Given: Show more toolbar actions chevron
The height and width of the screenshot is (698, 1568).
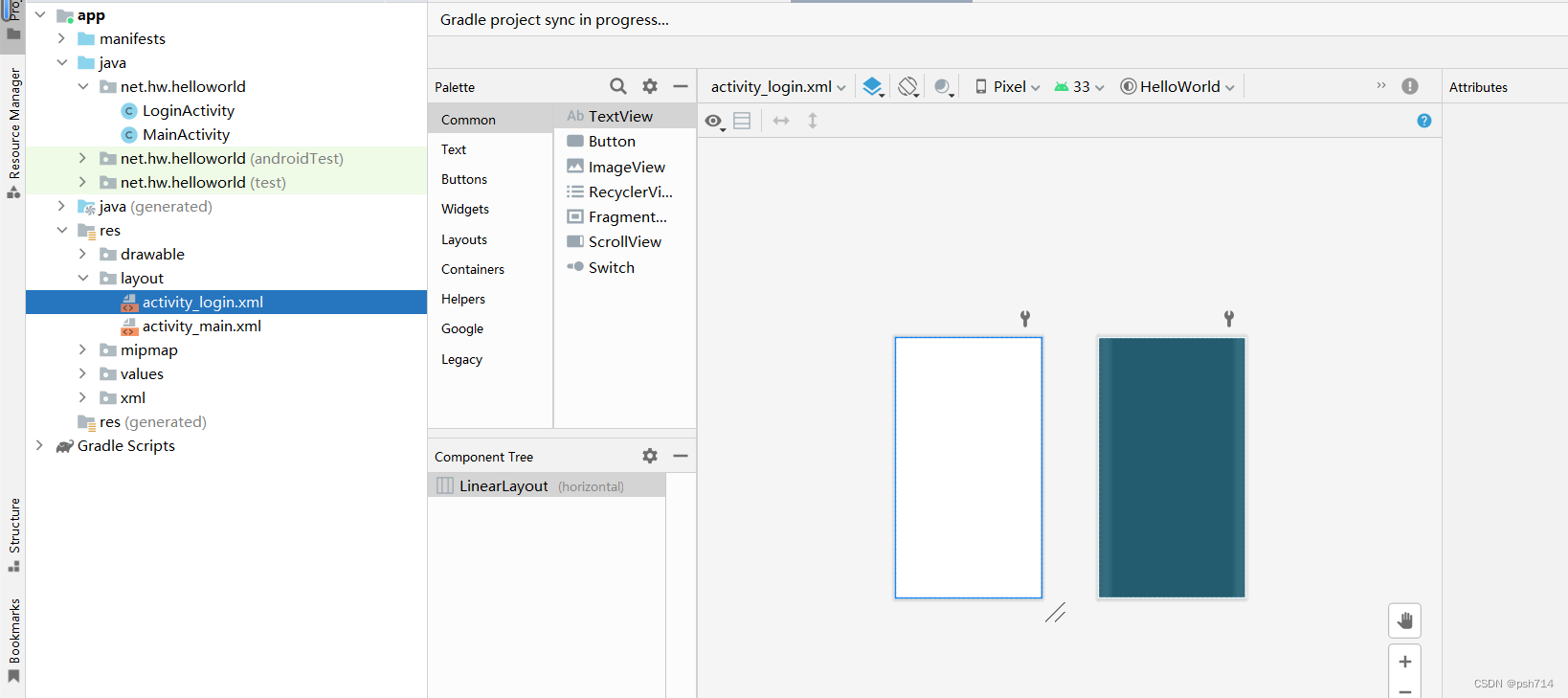Looking at the screenshot, I should click(x=1381, y=85).
